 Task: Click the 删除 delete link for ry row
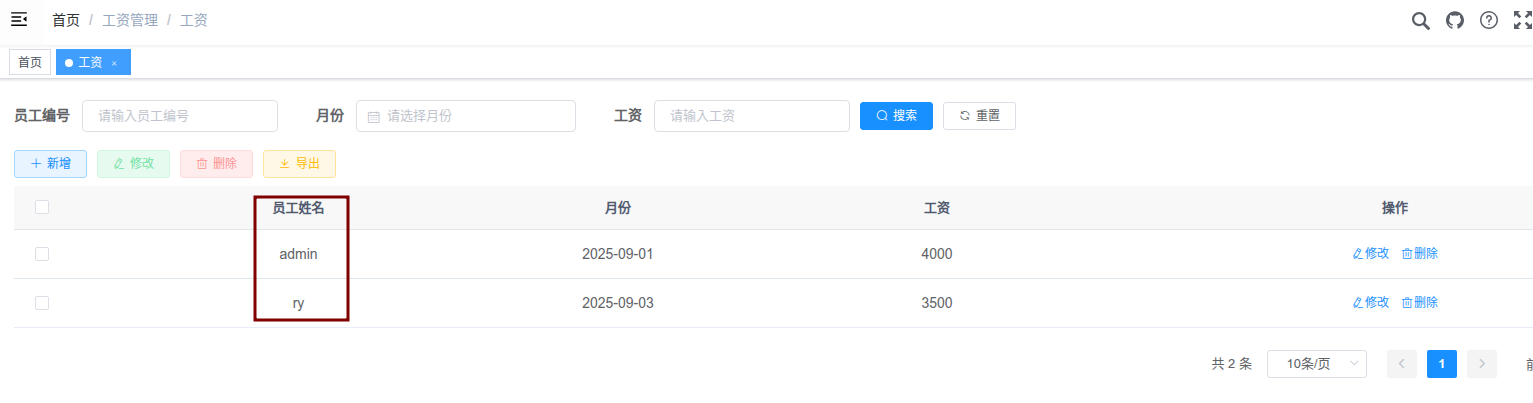click(x=1420, y=302)
